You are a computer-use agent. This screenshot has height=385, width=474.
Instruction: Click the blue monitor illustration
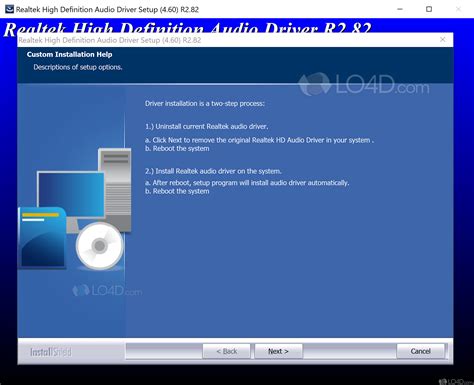tap(71, 195)
